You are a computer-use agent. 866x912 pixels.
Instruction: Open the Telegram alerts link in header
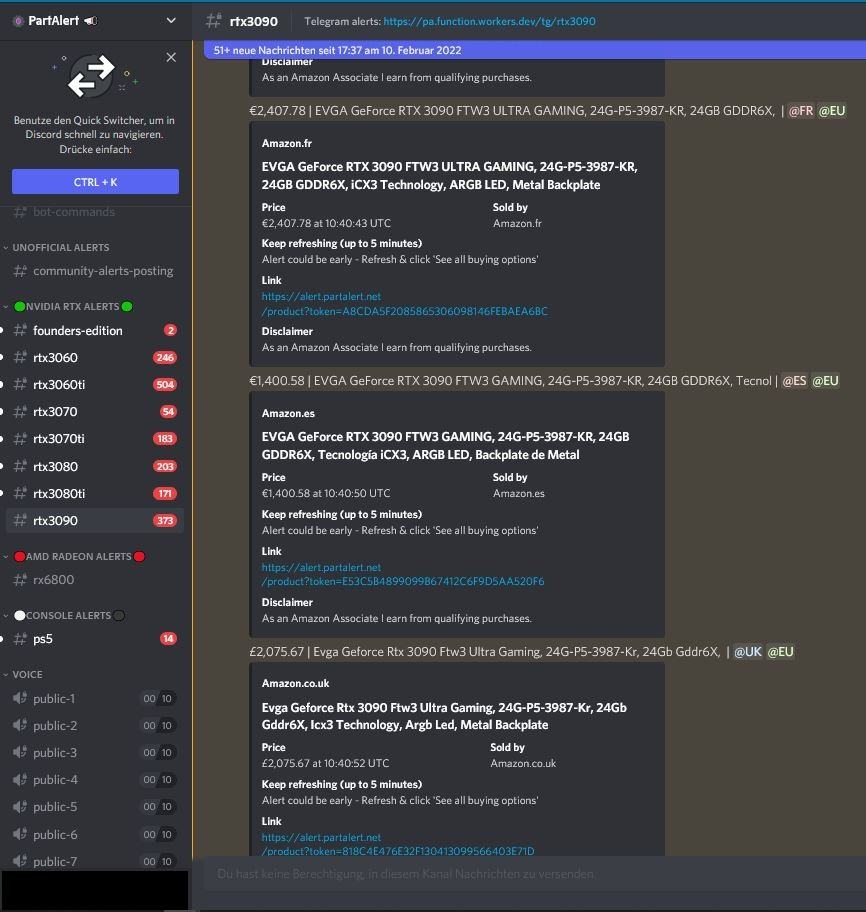(489, 22)
